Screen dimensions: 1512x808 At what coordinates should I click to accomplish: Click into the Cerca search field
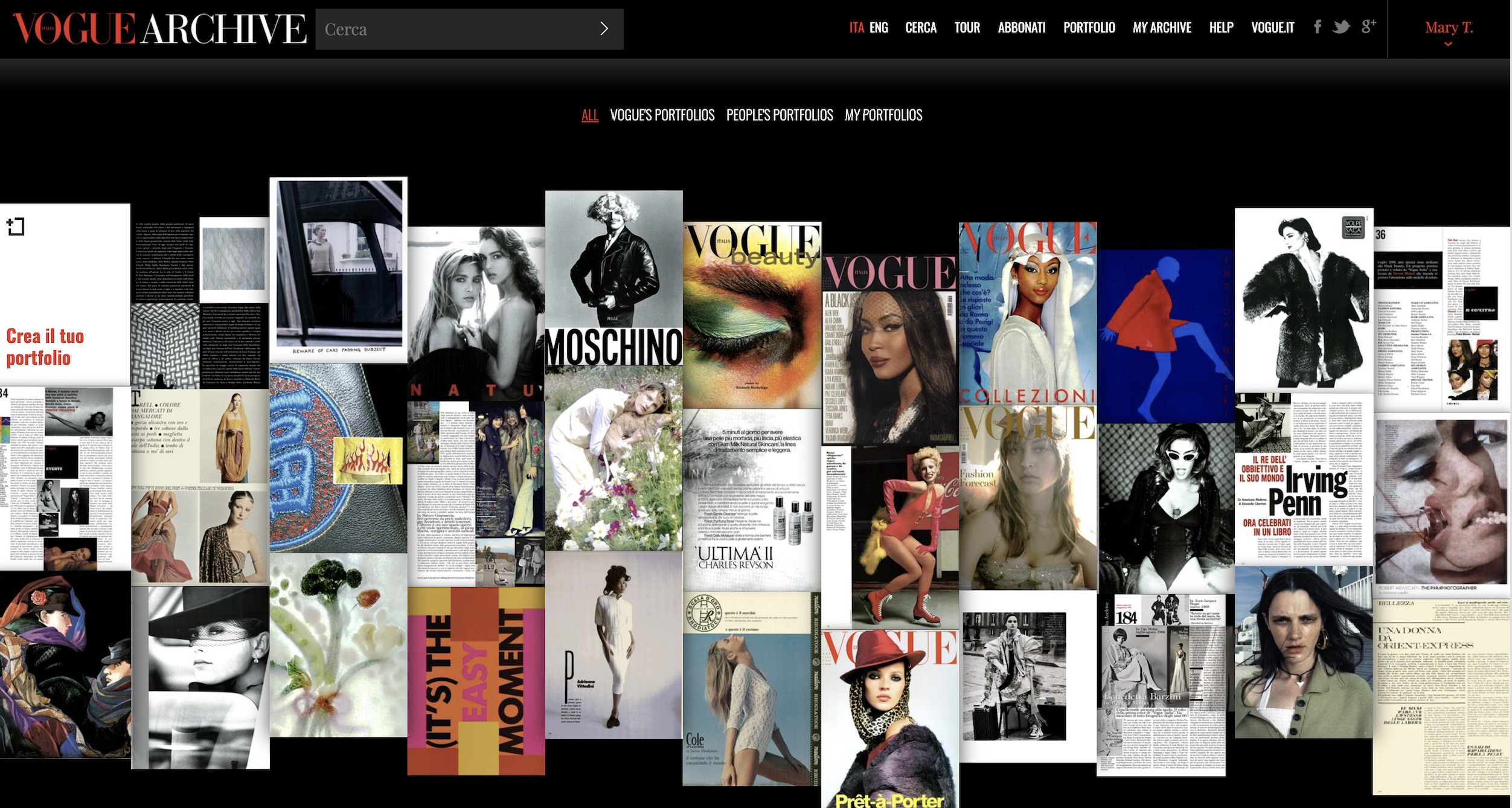[469, 29]
